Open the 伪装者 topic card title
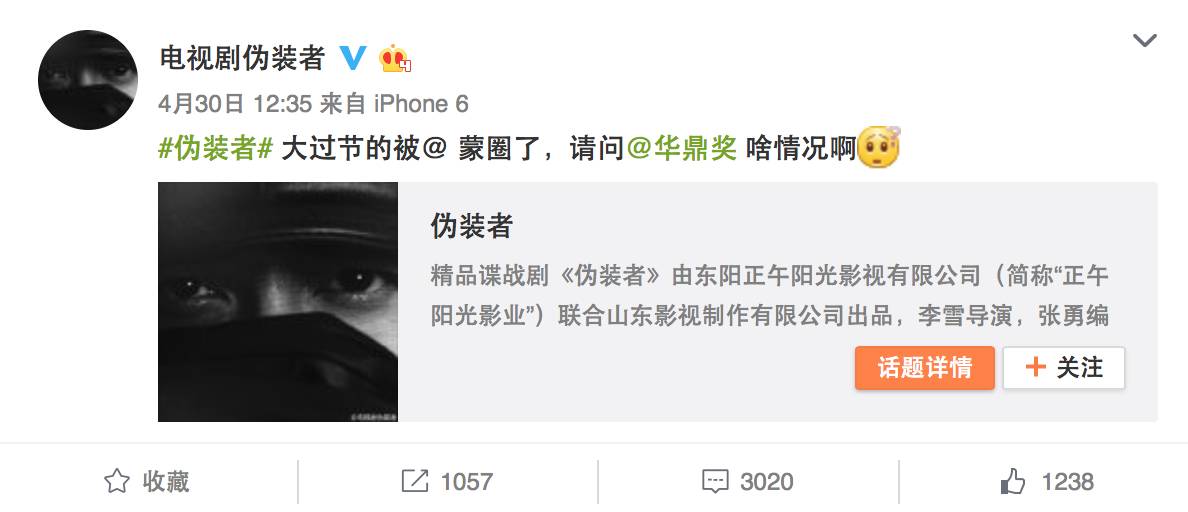This screenshot has width=1188, height=512. (471, 226)
